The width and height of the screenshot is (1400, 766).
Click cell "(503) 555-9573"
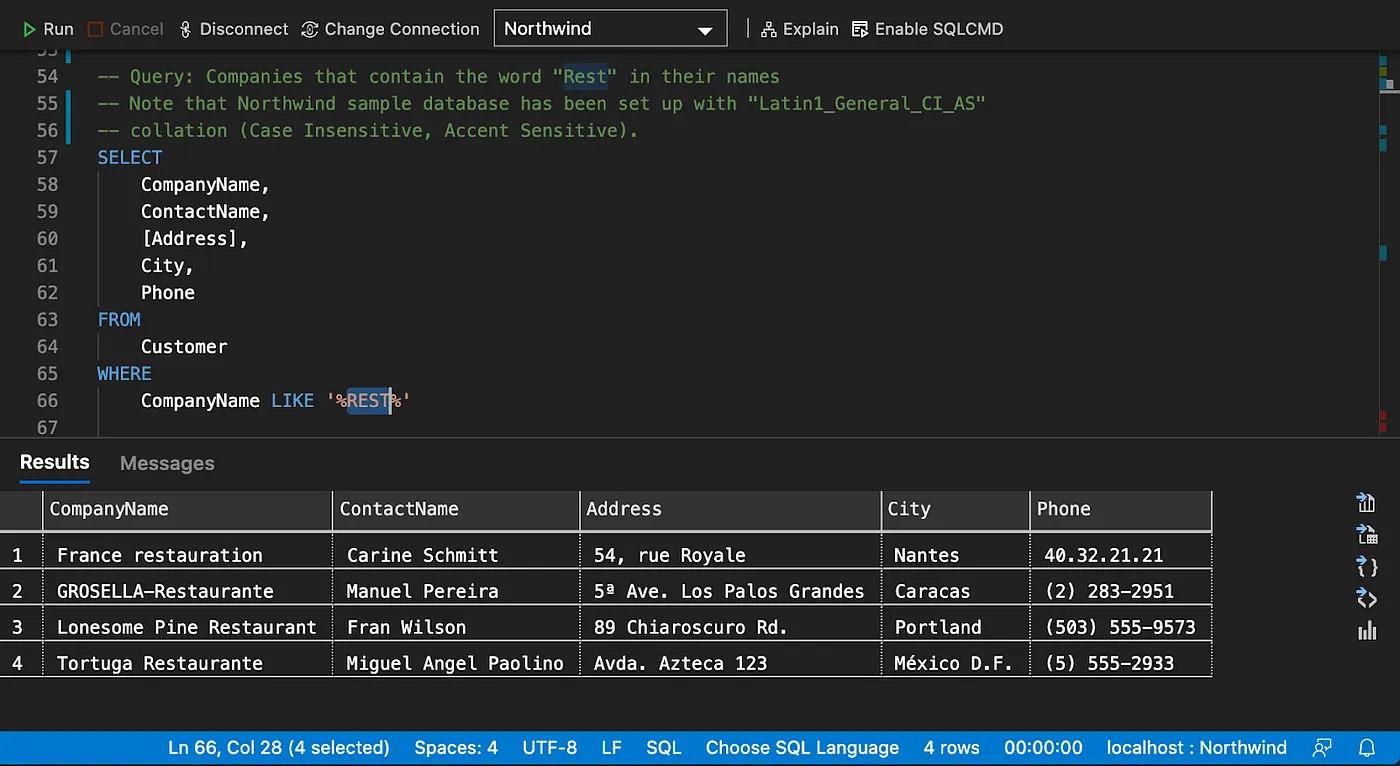[1120, 627]
